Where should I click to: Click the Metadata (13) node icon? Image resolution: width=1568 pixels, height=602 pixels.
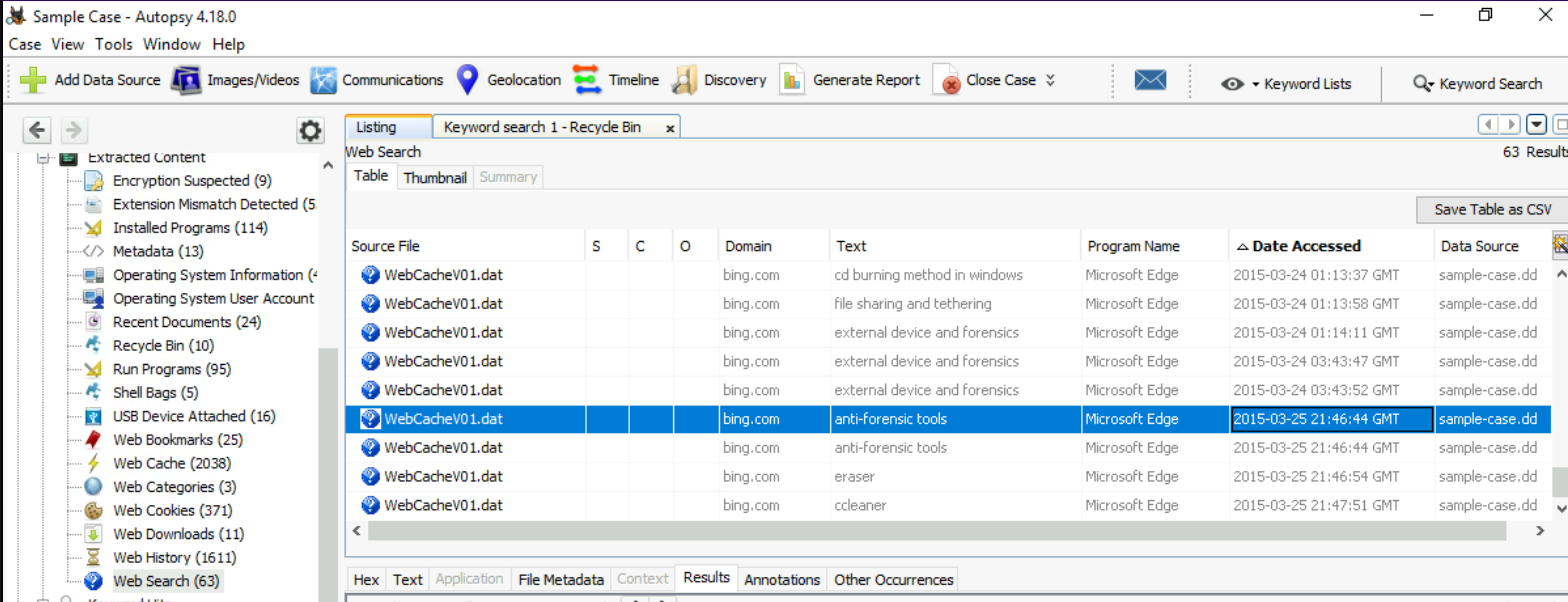(93, 251)
